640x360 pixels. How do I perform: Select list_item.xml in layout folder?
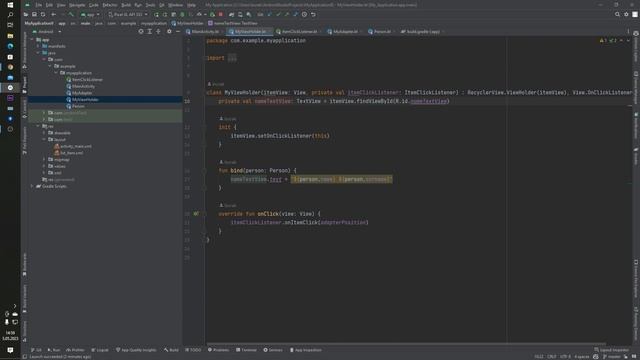tap(69, 153)
